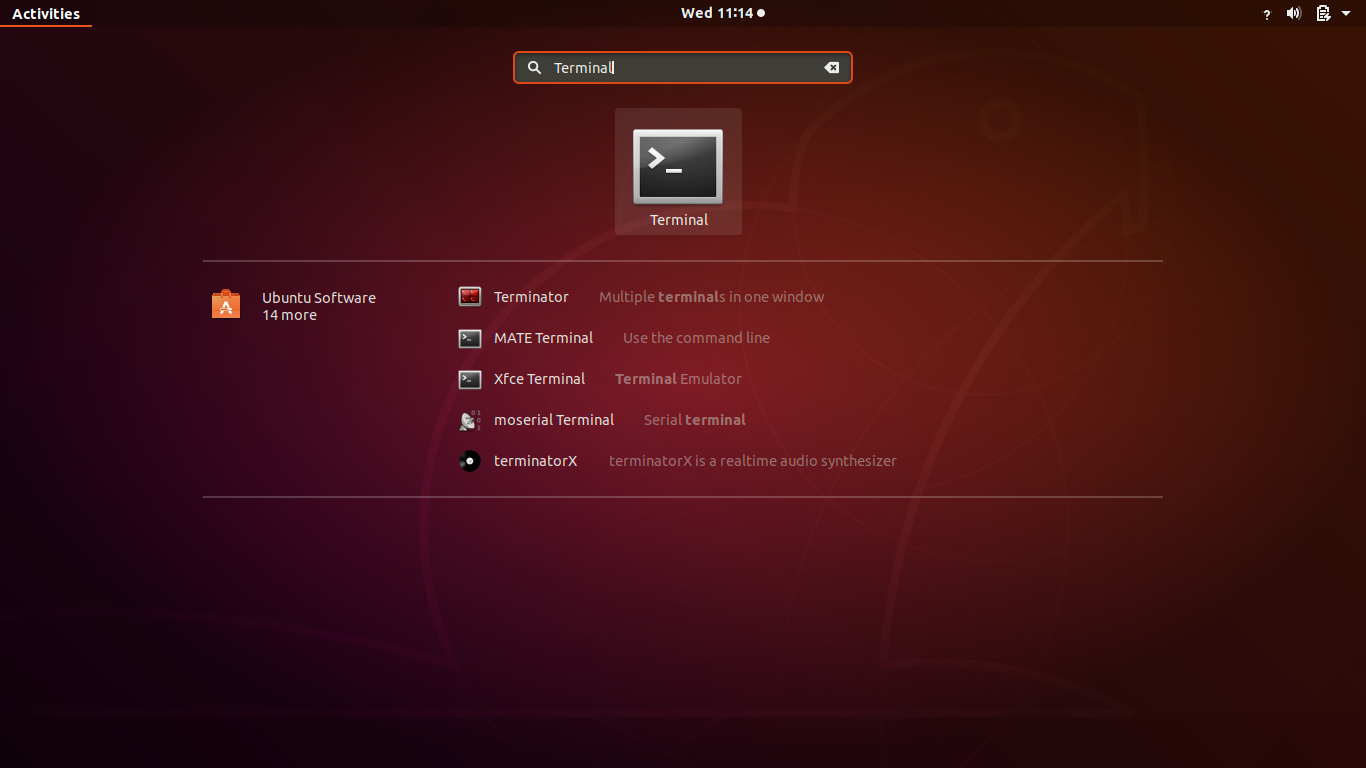Viewport: 1366px width, 768px height.
Task: Expand the system menu dropdown arrow
Action: 1346,13
